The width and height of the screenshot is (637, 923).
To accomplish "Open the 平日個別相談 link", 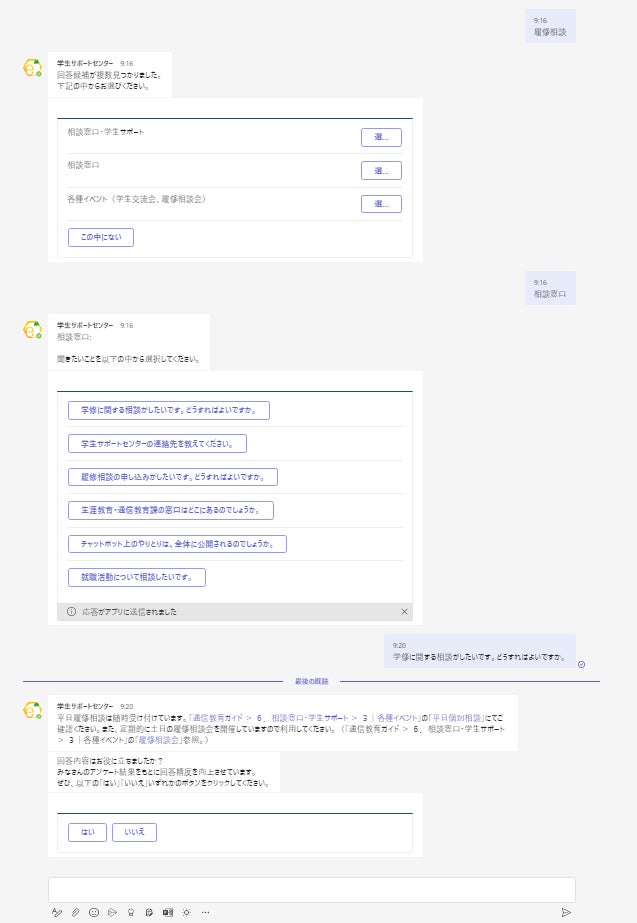I will pos(457,718).
